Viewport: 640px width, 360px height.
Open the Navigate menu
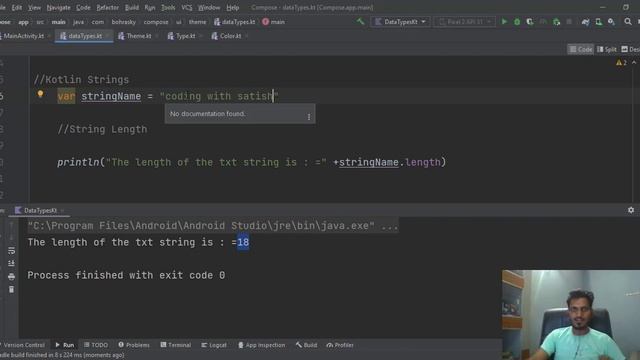(58, 7)
